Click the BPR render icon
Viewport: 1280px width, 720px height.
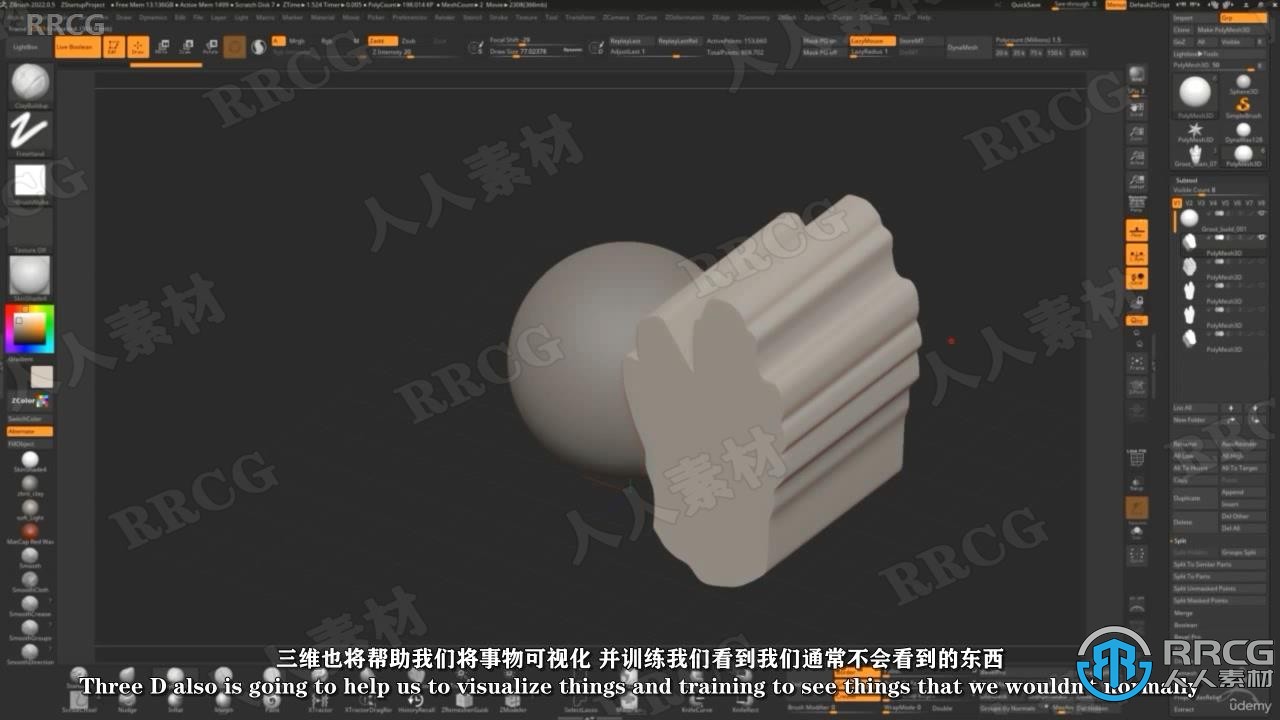[1136, 75]
